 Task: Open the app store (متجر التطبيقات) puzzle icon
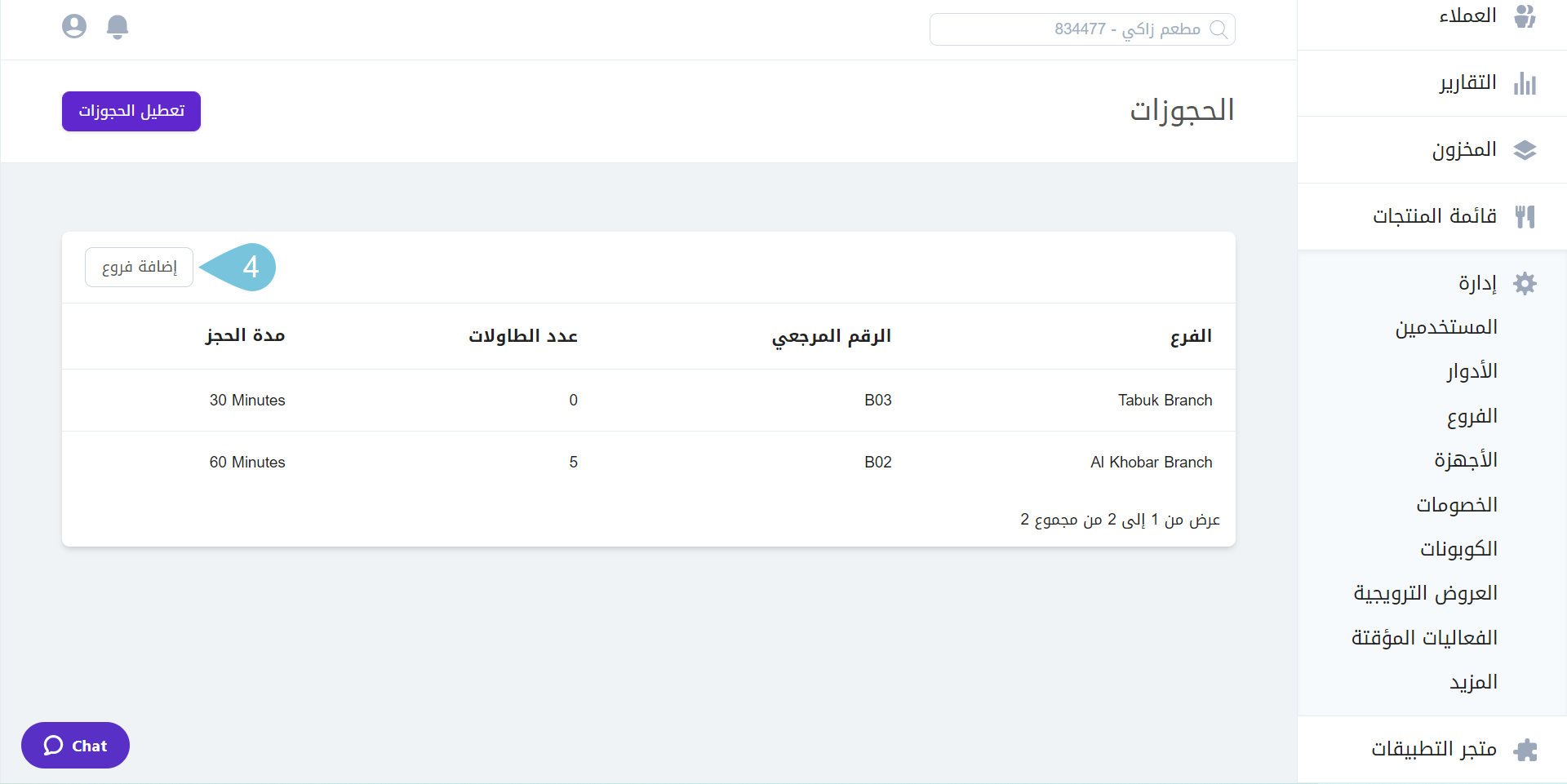[1526, 750]
